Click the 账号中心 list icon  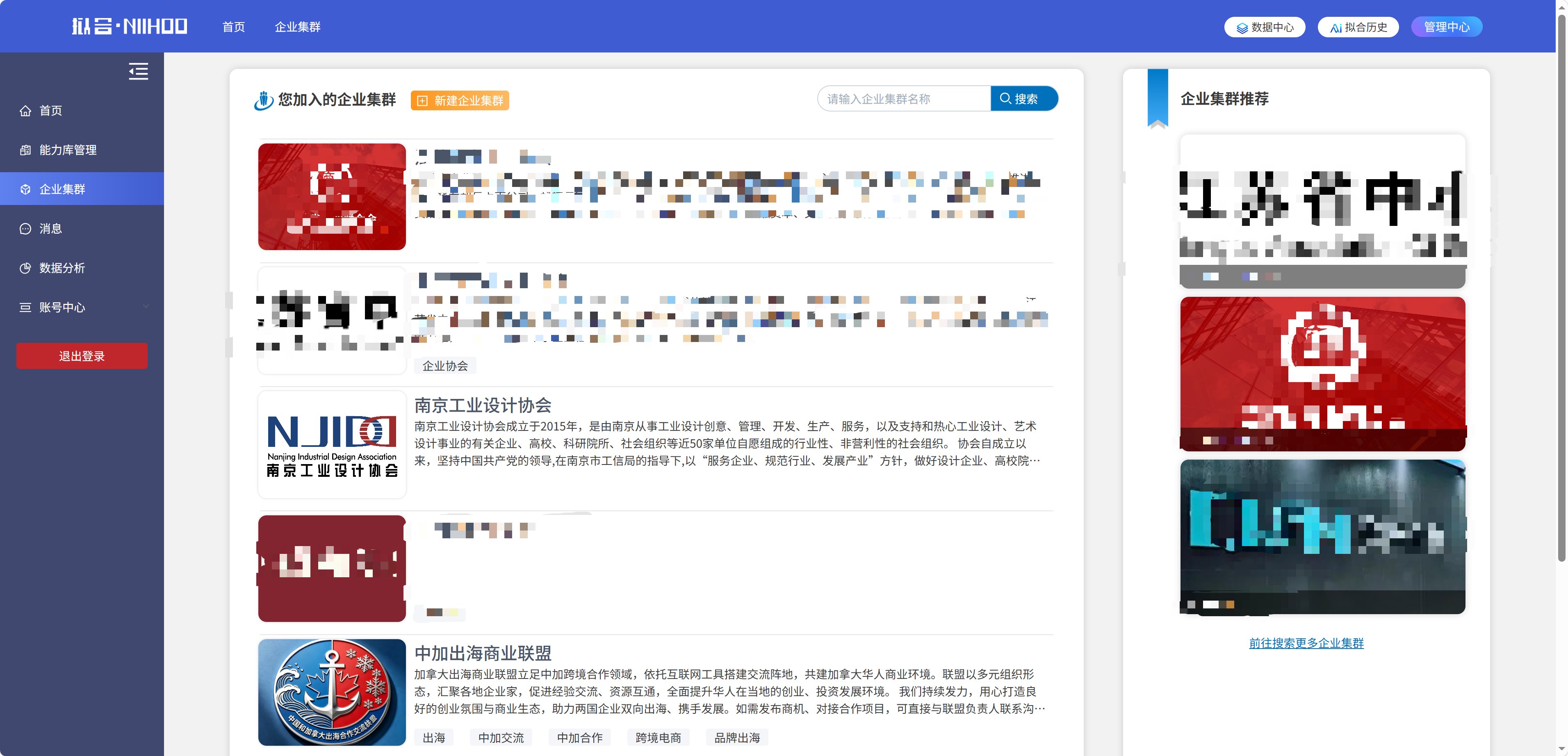click(25, 307)
